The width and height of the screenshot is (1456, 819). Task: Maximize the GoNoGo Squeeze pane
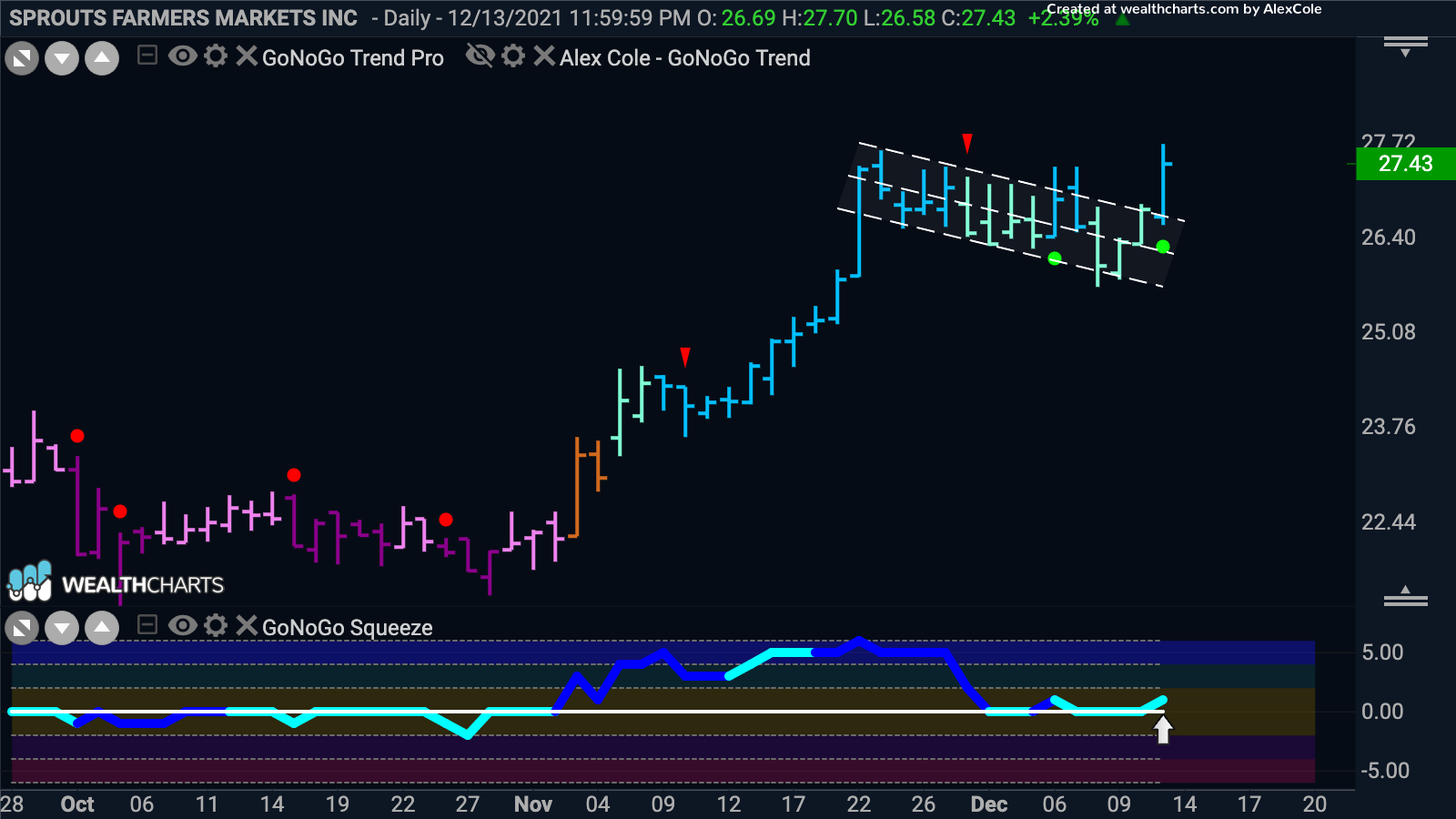point(22,628)
